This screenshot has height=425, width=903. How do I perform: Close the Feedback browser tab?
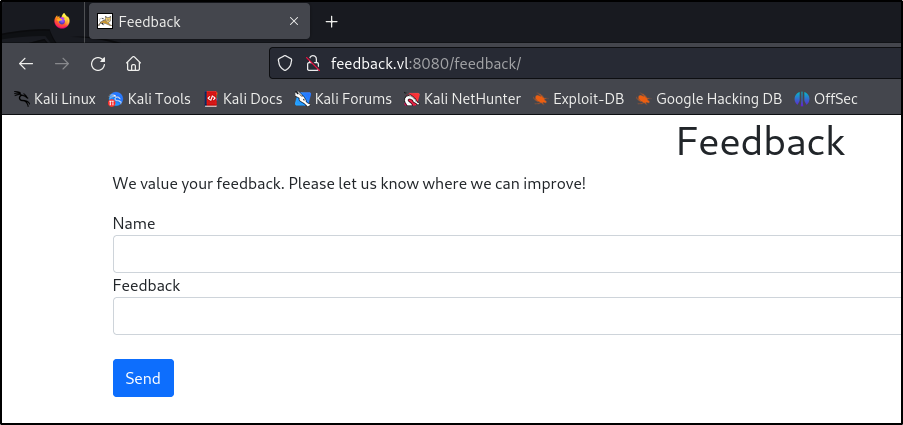coord(294,21)
